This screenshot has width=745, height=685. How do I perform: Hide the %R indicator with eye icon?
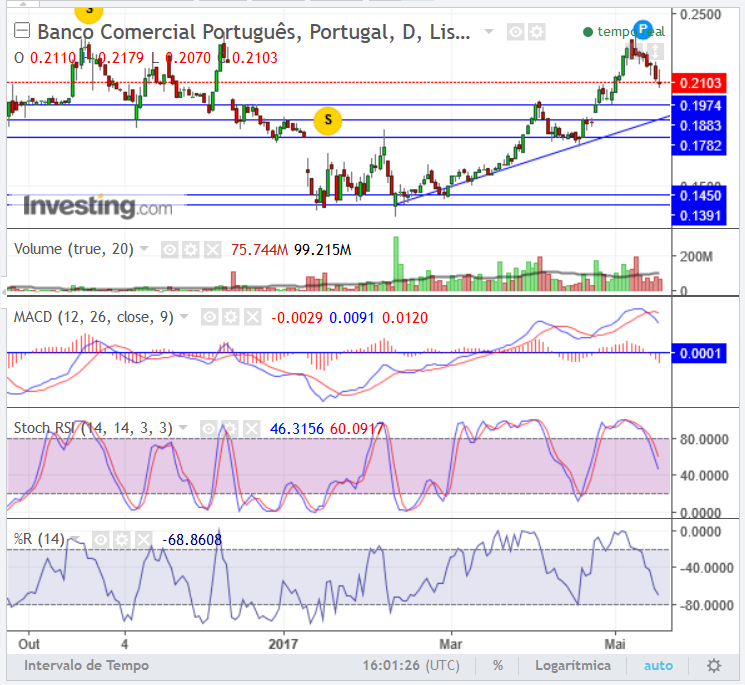pos(101,540)
